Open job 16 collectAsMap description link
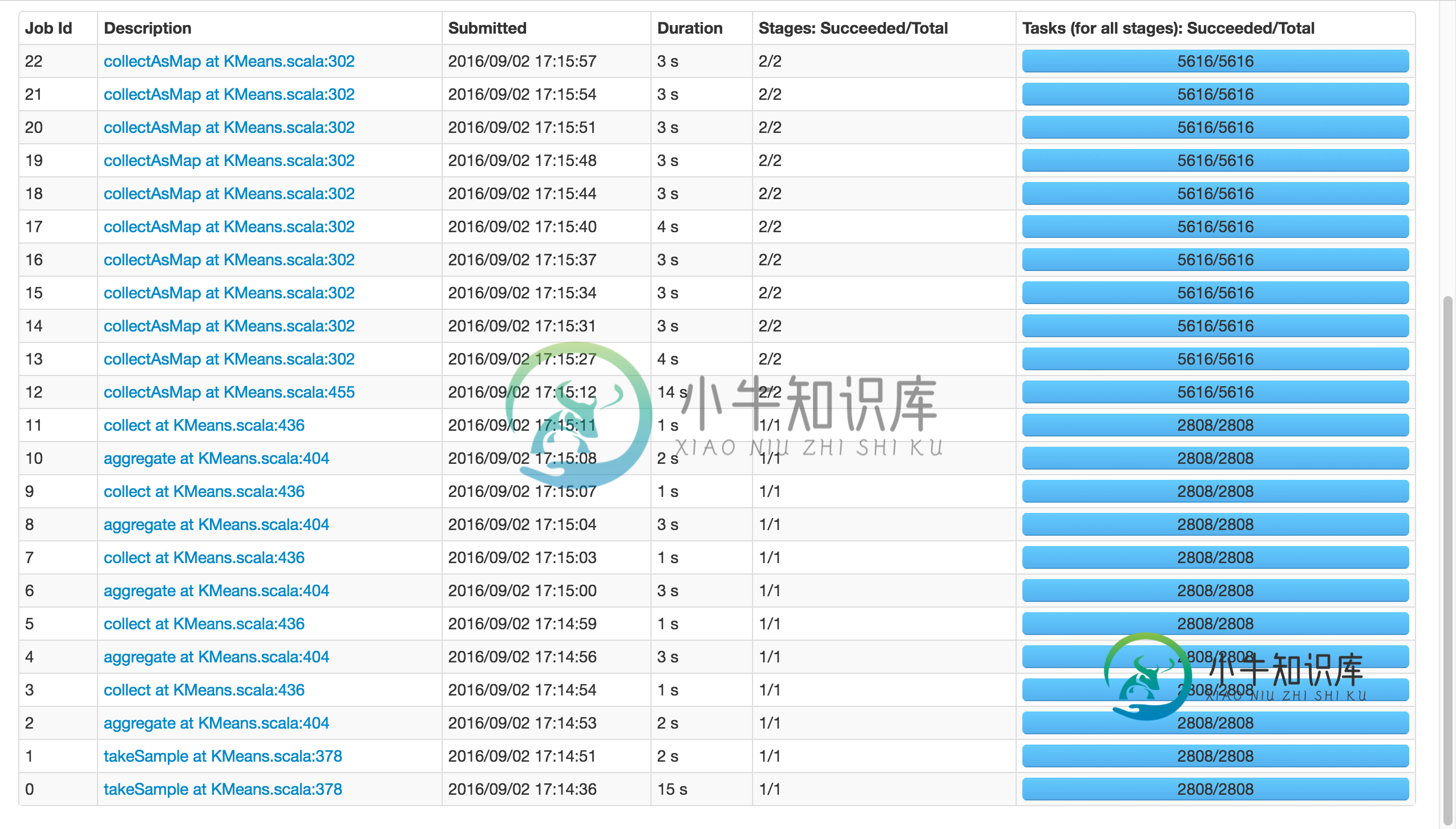Image resolution: width=1456 pixels, height=829 pixels. click(x=229, y=260)
